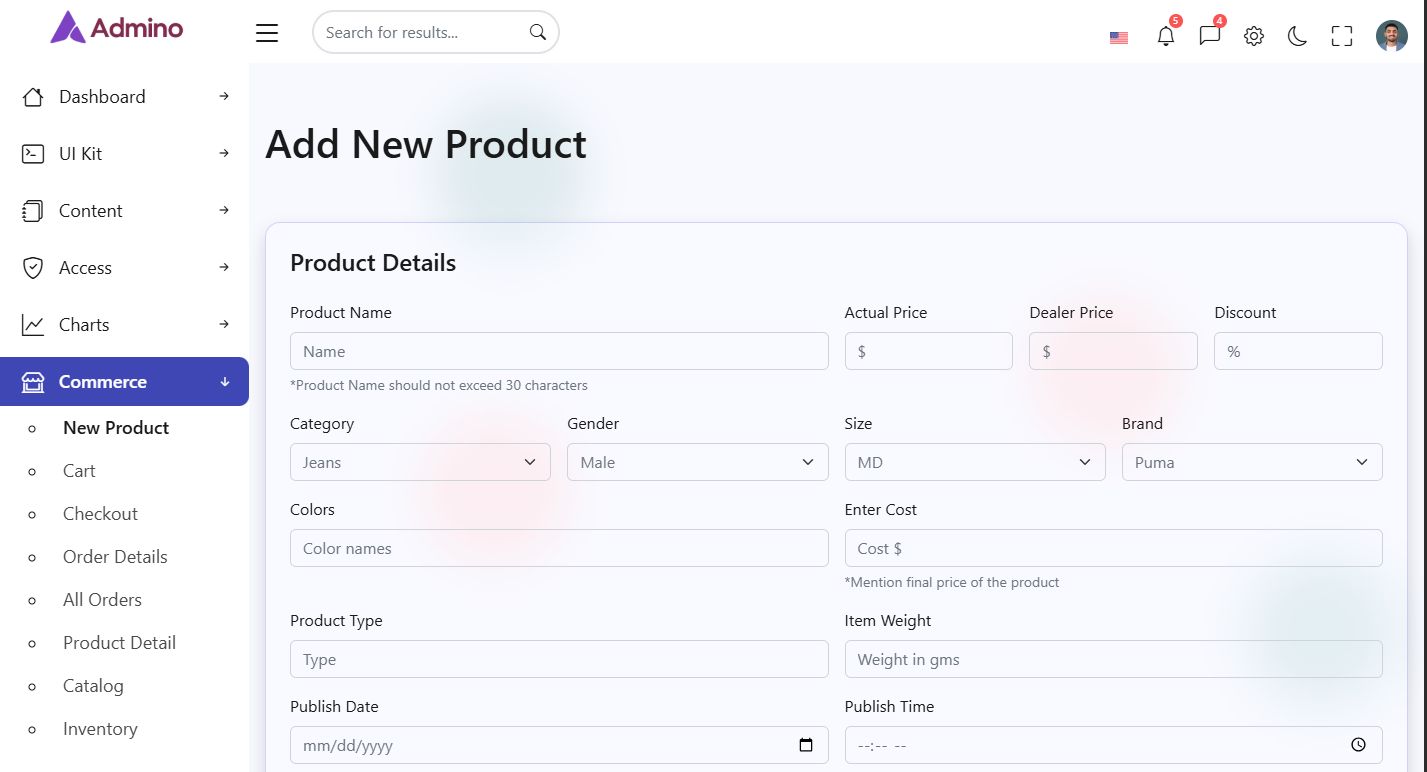Click the Admino logo
Image resolution: width=1427 pixels, height=772 pixels.
117,28
